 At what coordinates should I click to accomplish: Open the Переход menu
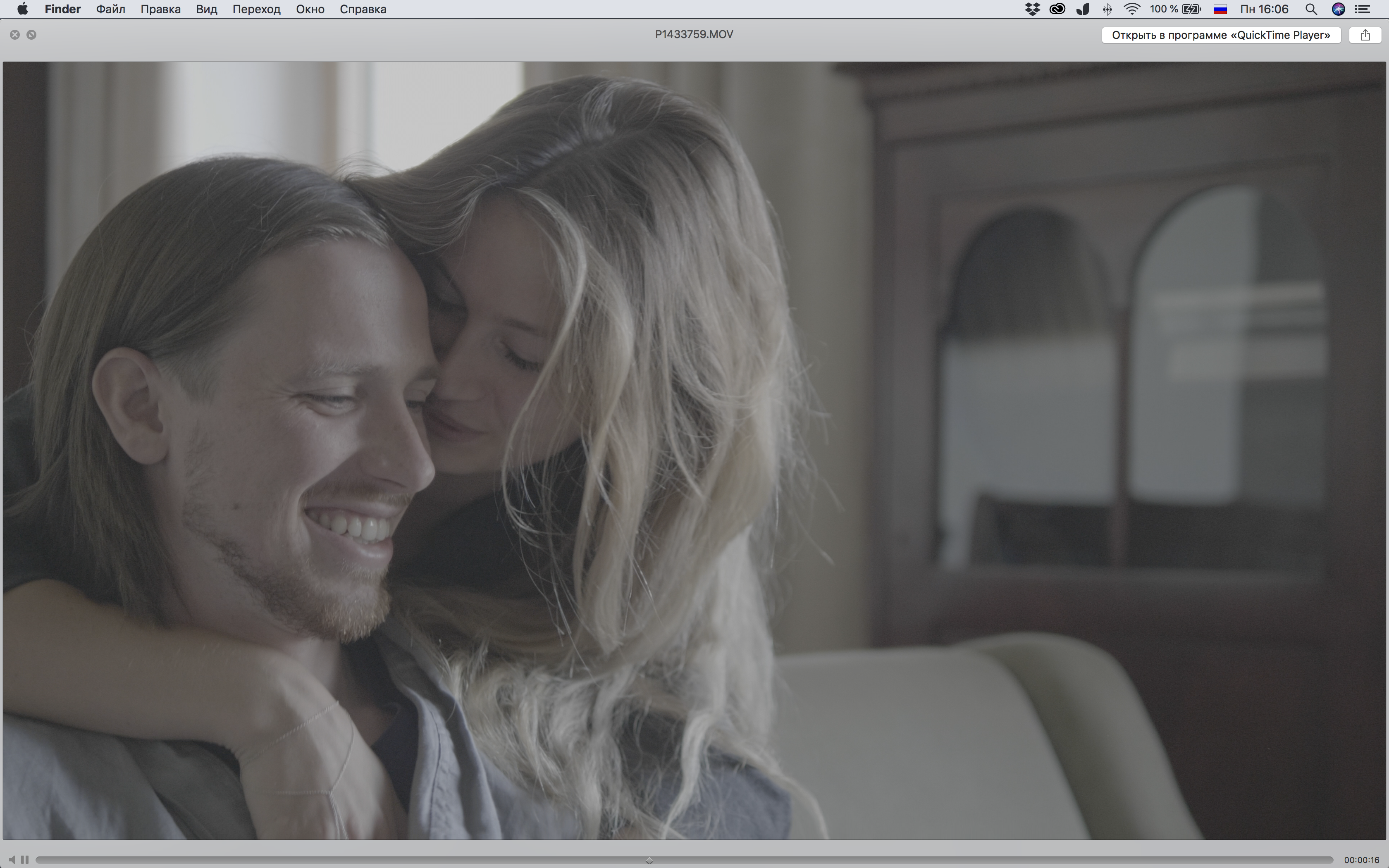[x=256, y=9]
